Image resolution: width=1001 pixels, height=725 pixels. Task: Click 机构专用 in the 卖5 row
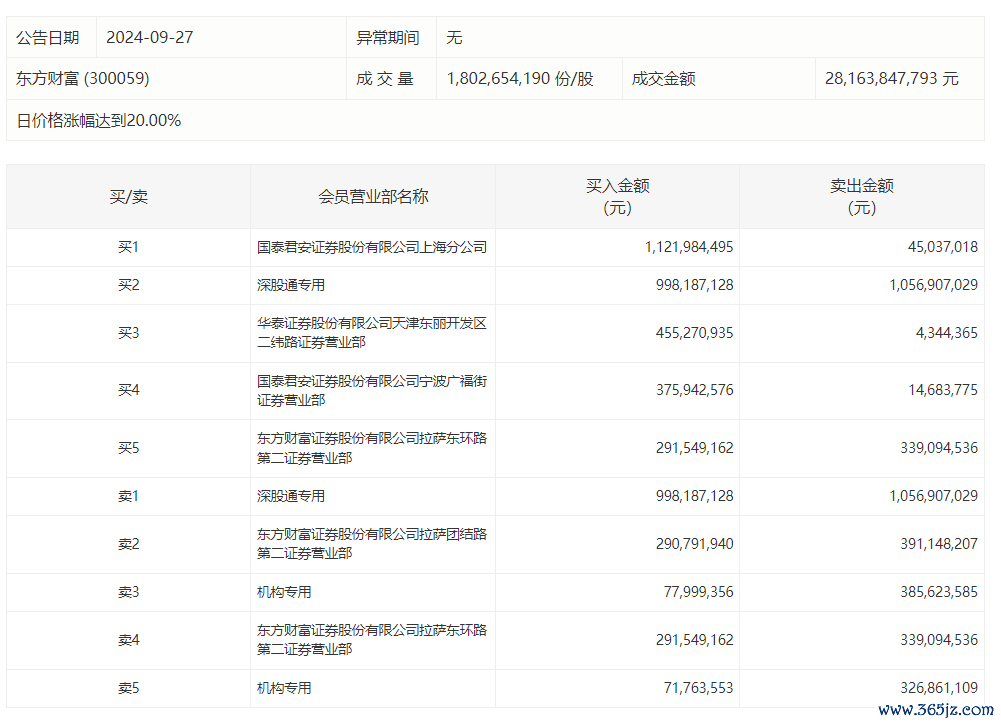[x=284, y=689]
